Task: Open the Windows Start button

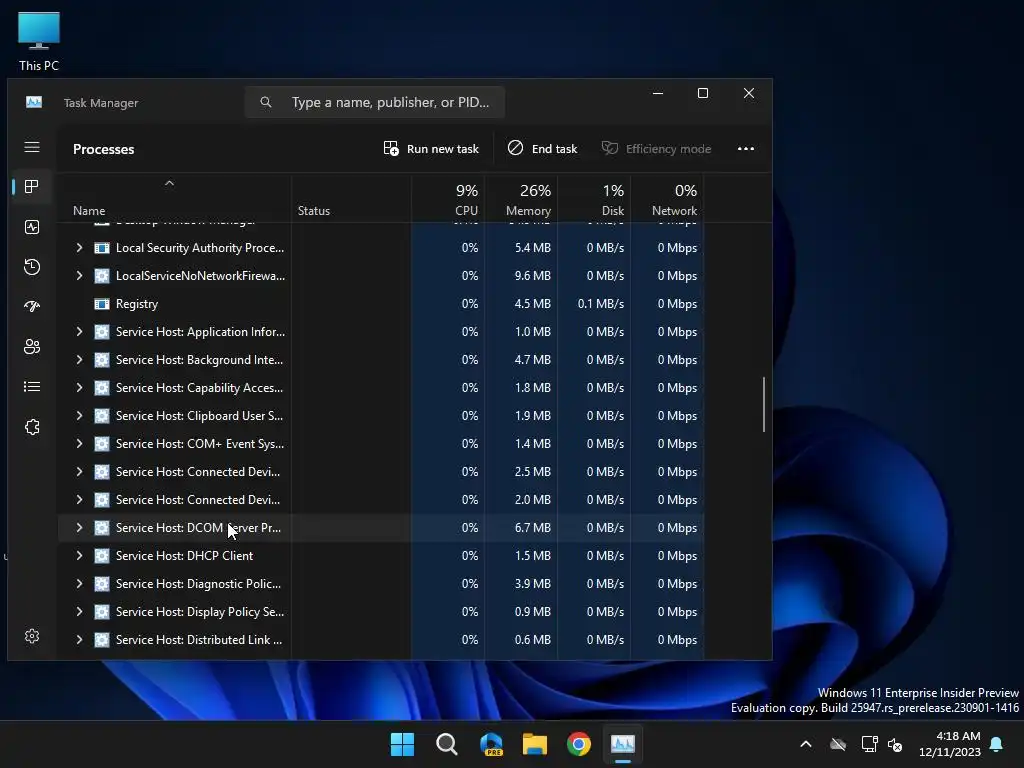Action: pos(402,744)
